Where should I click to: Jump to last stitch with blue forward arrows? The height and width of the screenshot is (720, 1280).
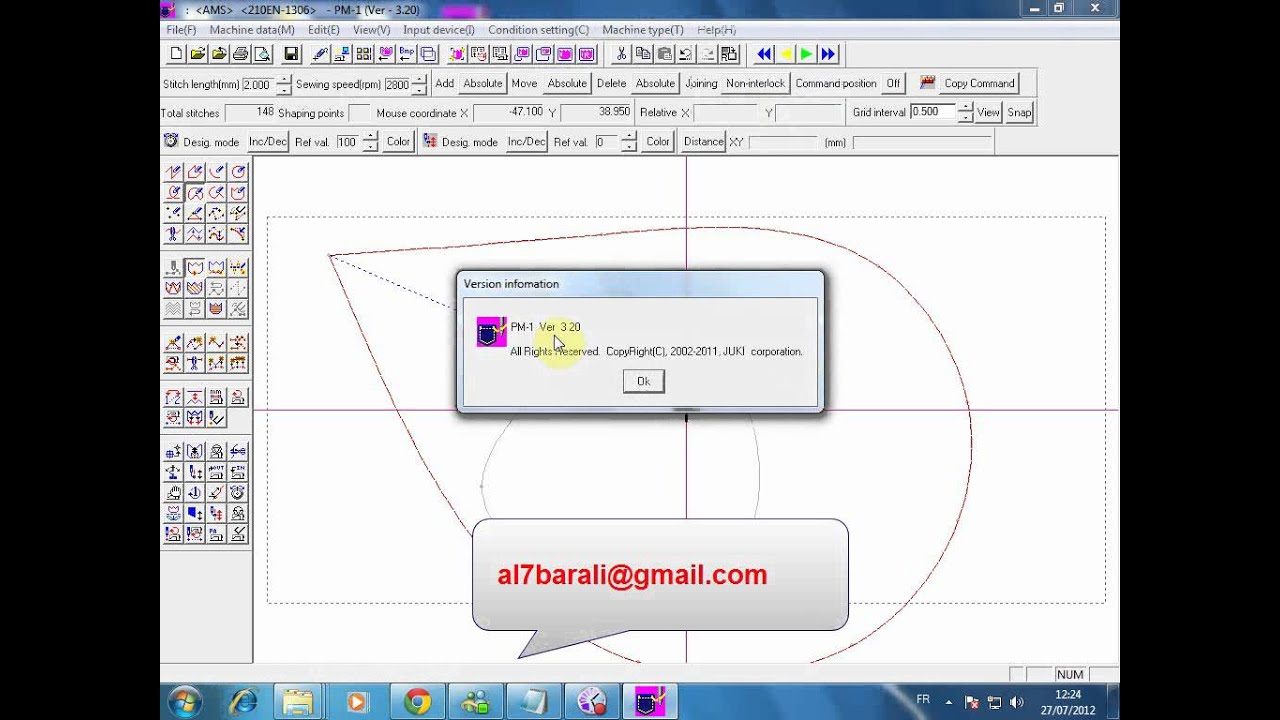[829, 54]
